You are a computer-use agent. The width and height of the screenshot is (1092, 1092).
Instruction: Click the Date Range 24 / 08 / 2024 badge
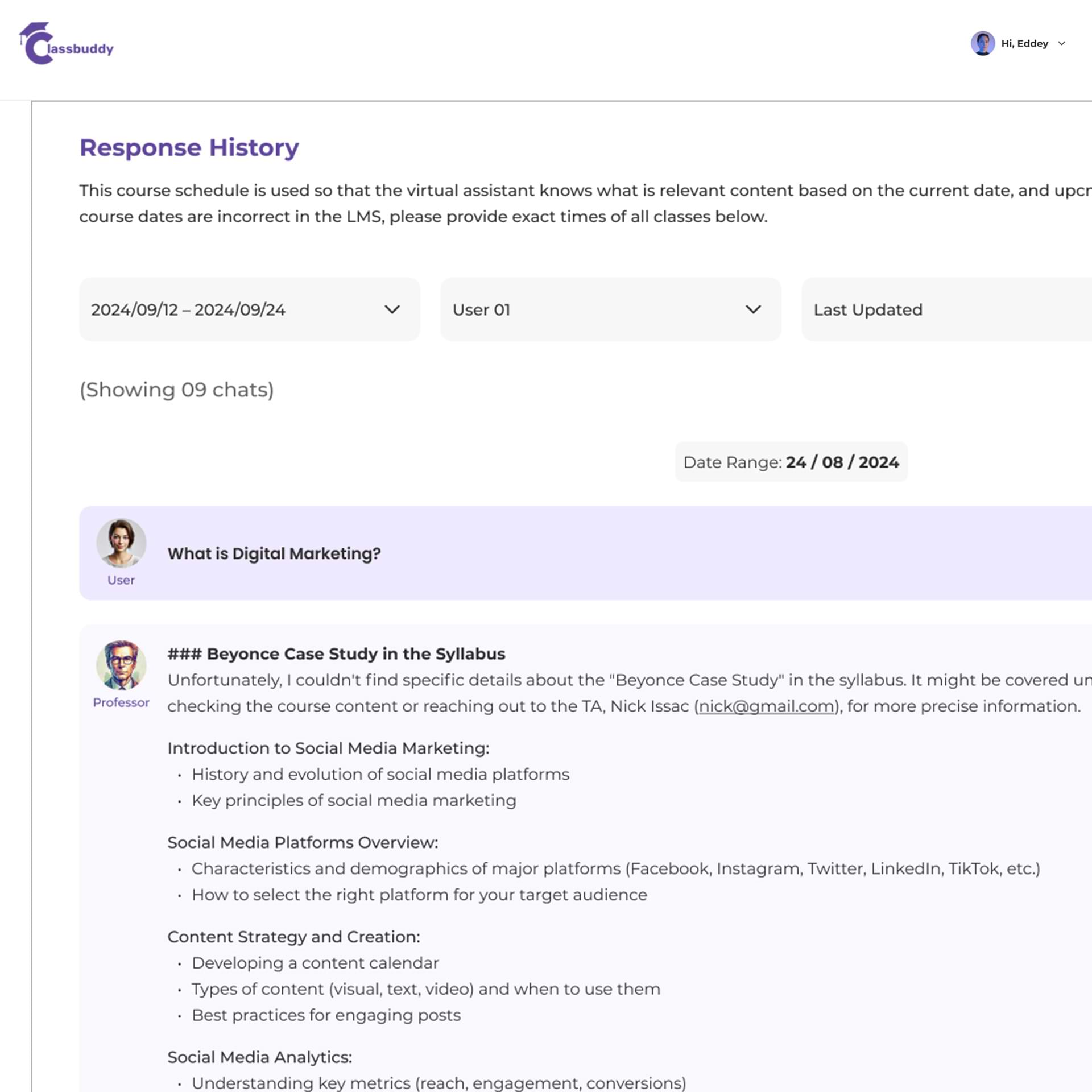(791, 462)
